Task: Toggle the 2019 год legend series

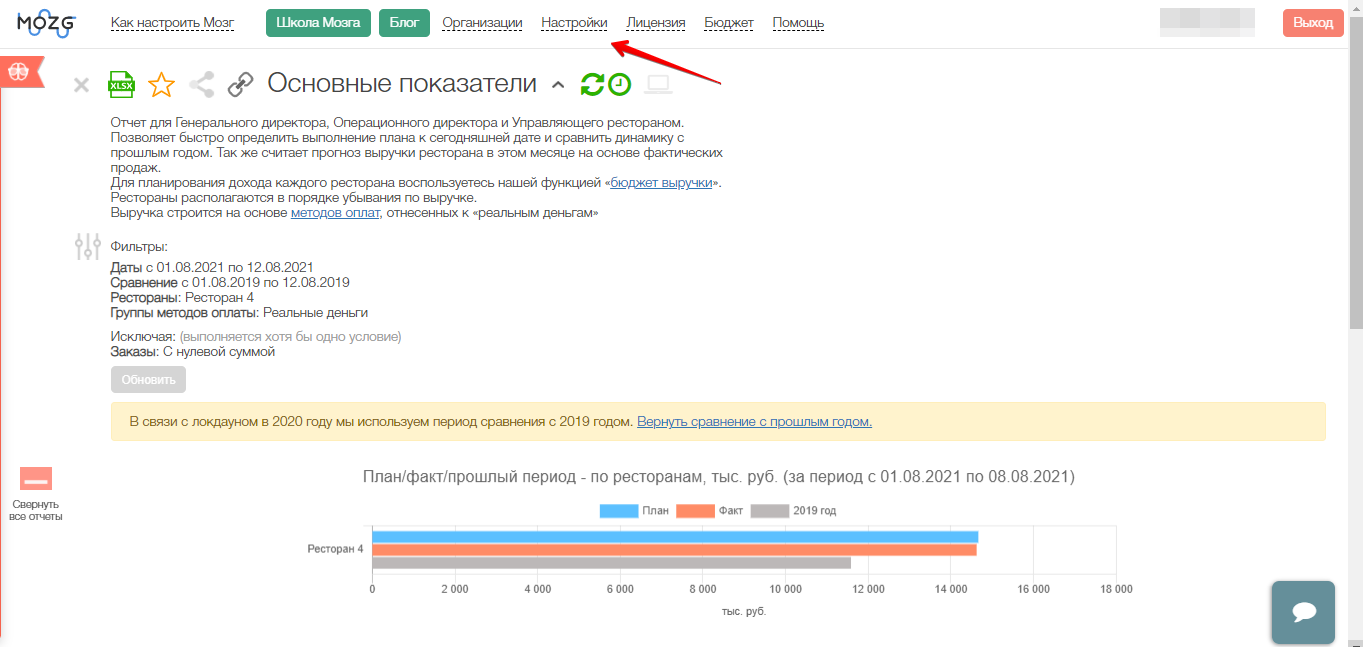Action: (x=793, y=511)
